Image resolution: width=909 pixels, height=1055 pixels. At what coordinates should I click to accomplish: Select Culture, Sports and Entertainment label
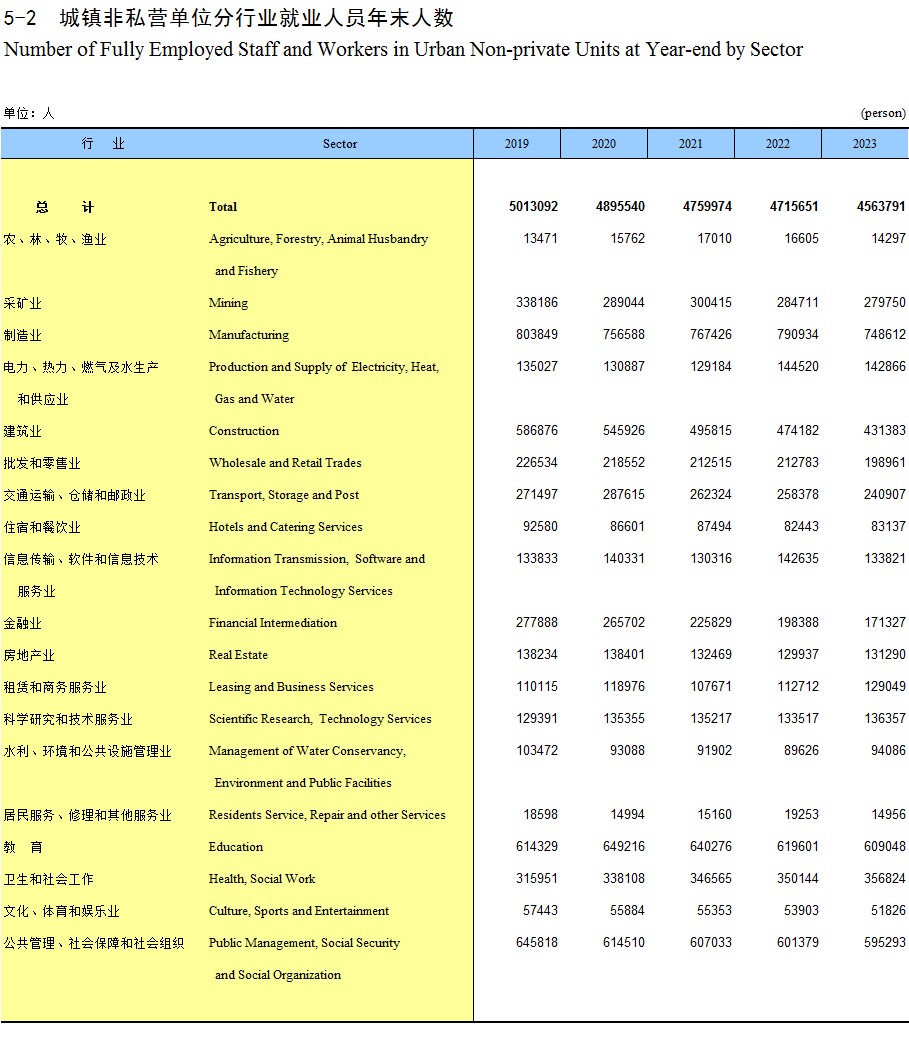299,911
